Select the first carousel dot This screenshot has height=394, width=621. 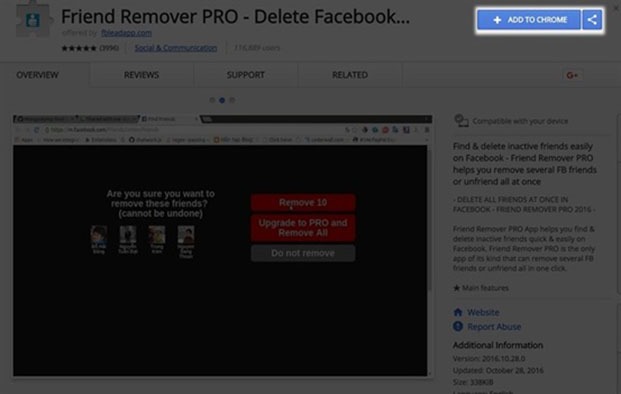pos(212,100)
